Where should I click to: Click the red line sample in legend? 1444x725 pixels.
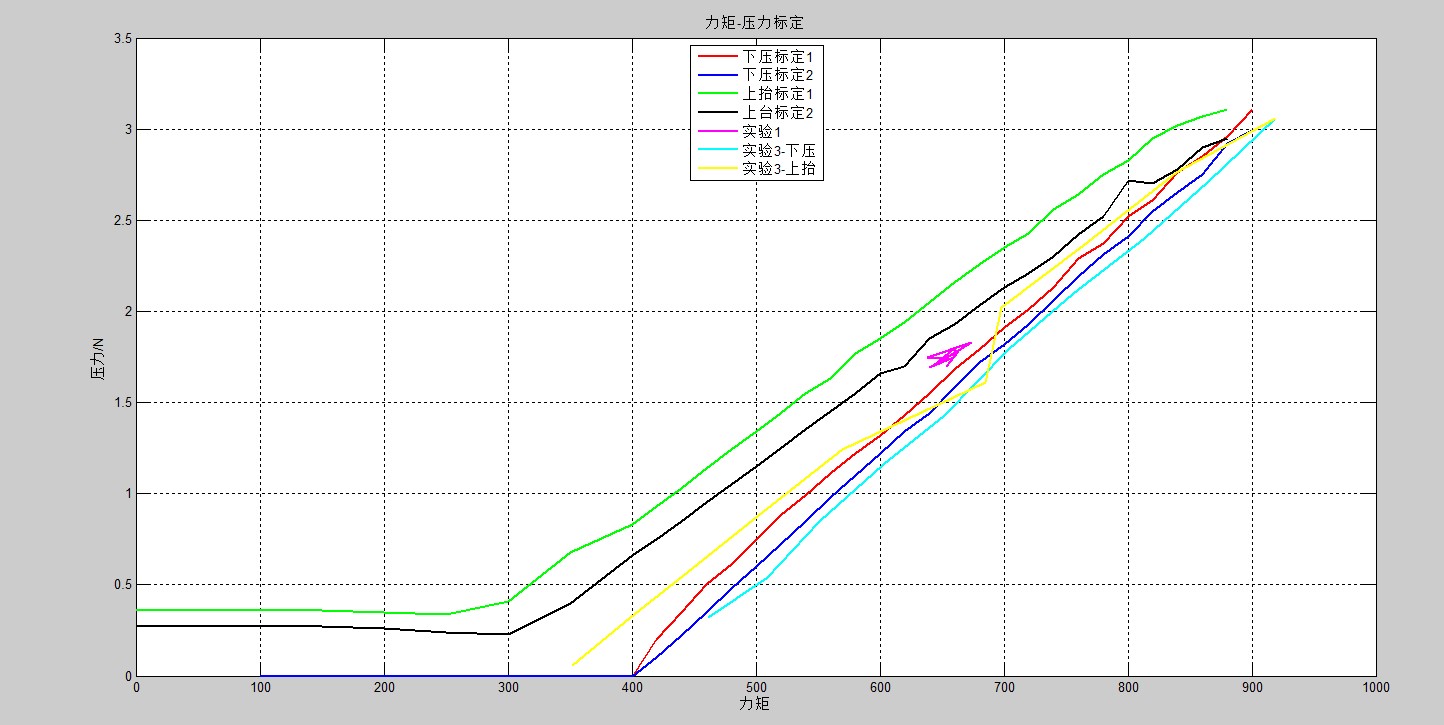[716, 56]
